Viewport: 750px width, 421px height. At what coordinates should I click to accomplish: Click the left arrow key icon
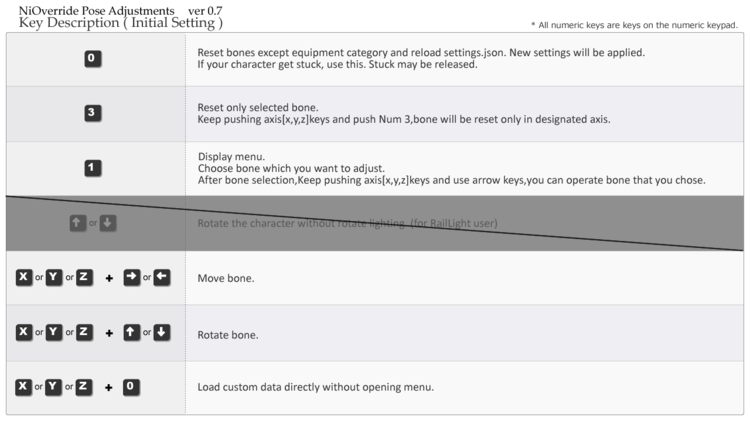pyautogui.click(x=162, y=277)
